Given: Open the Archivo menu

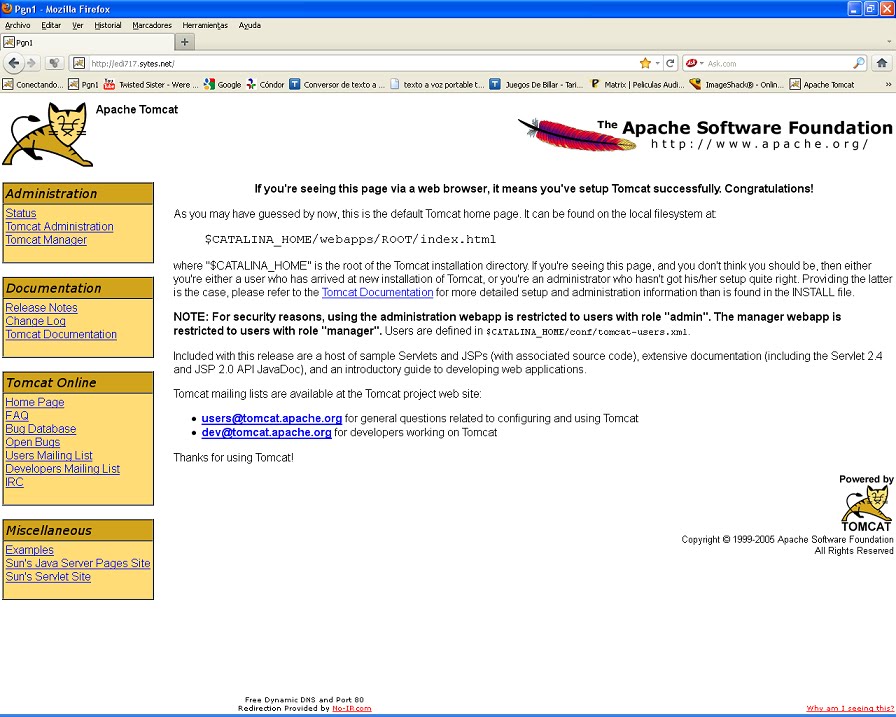Looking at the screenshot, I should coord(17,25).
